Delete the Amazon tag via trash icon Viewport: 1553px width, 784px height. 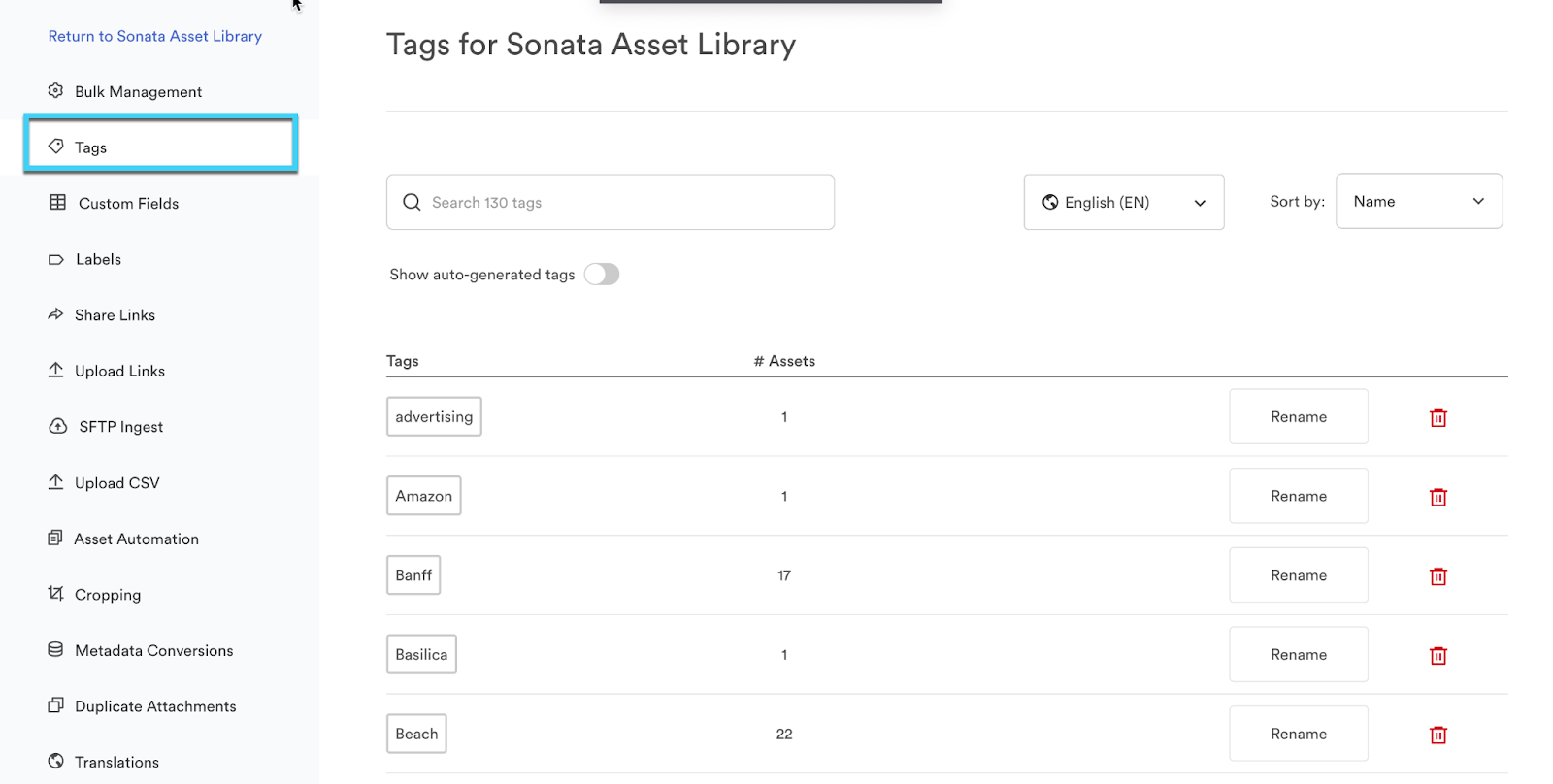point(1438,498)
